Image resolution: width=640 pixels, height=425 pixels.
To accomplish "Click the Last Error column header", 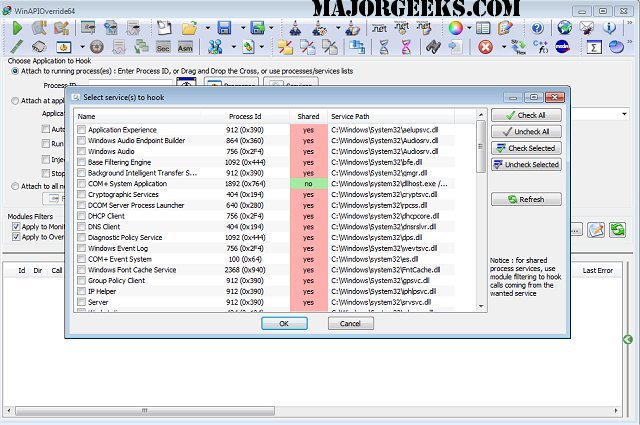I will coord(598,270).
